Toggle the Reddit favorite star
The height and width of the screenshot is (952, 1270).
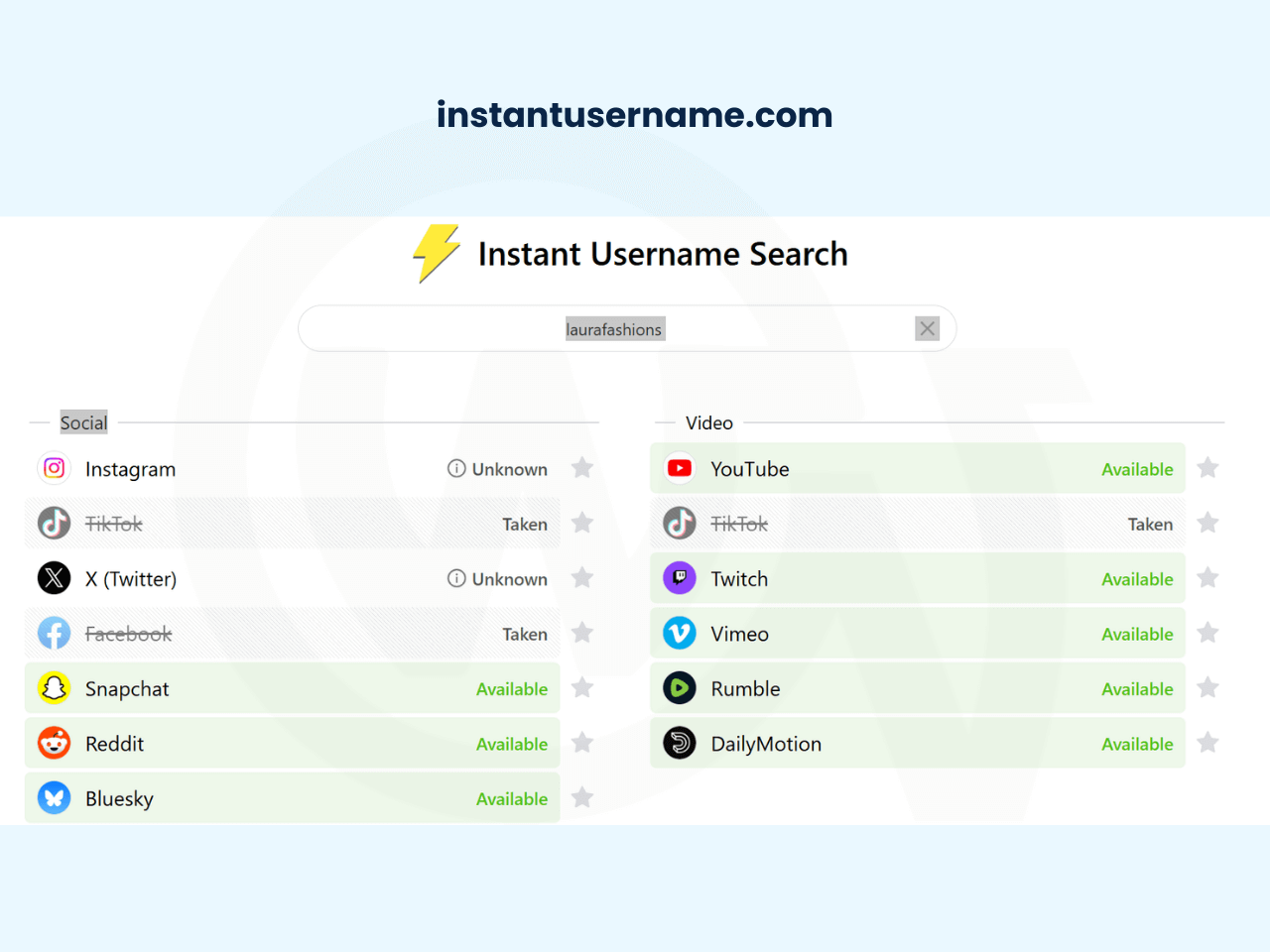tap(582, 743)
